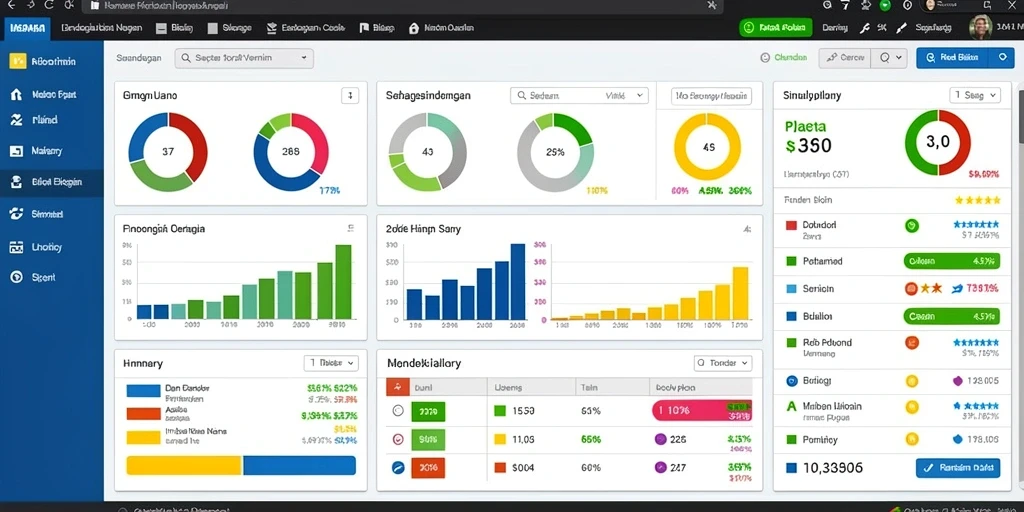
Task: Click the green button in the top bar
Action: (x=776, y=27)
